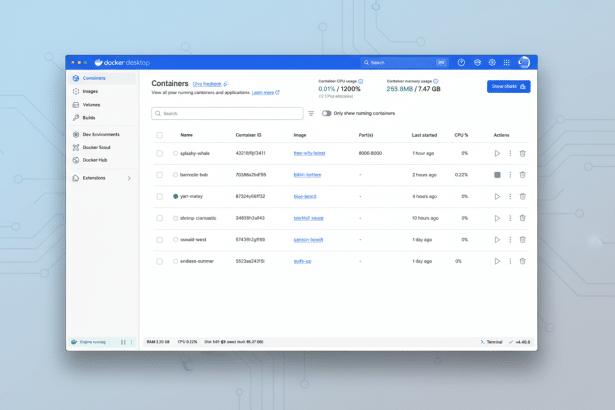Open engine options three-dot menu in status bar

click(x=131, y=342)
